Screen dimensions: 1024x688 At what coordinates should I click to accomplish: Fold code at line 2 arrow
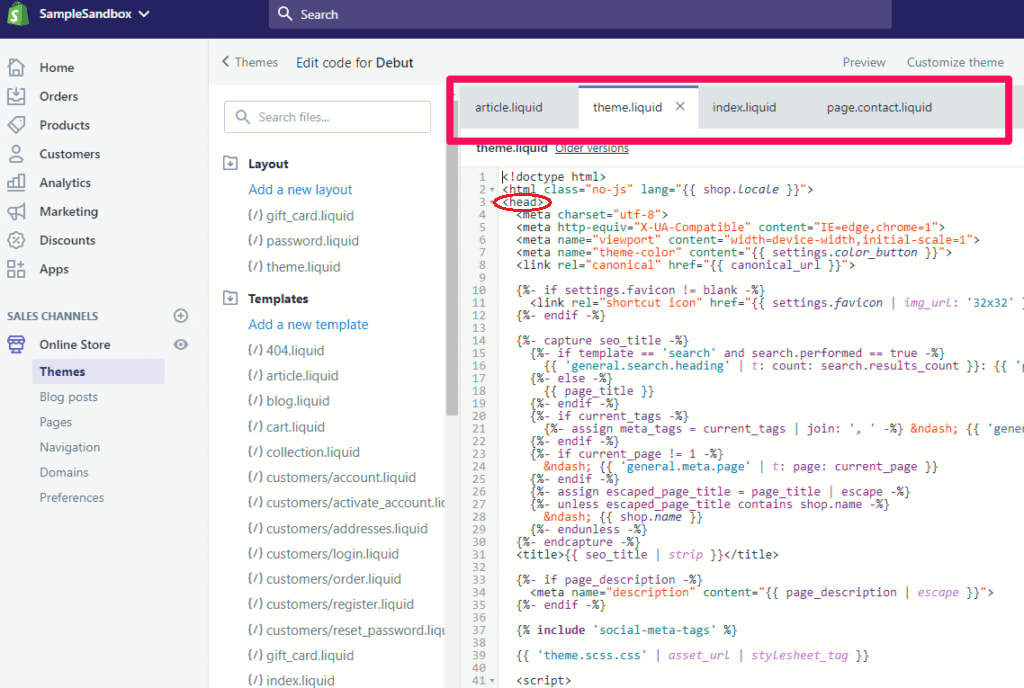(492, 190)
